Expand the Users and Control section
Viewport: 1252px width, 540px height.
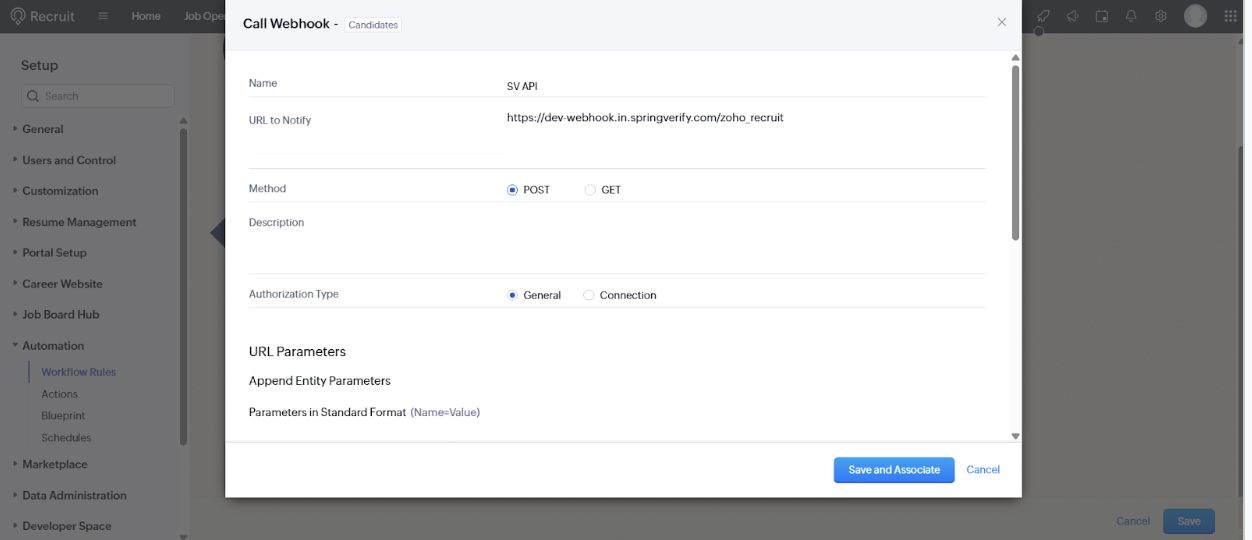(x=69, y=160)
